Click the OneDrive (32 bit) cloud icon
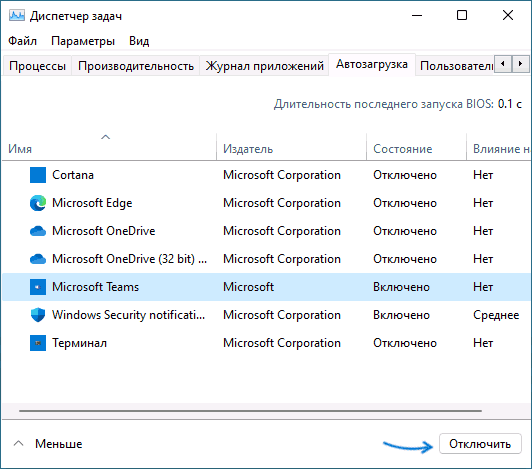 point(38,259)
